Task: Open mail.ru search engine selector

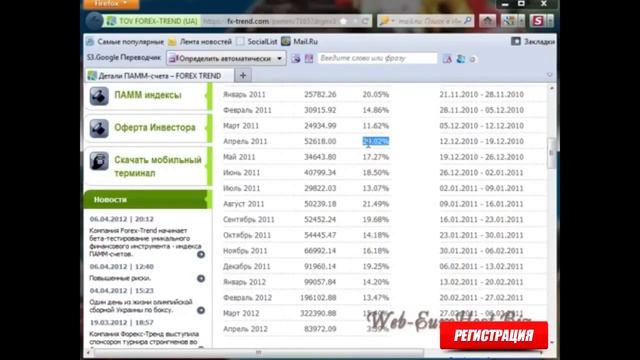Action: [387, 21]
